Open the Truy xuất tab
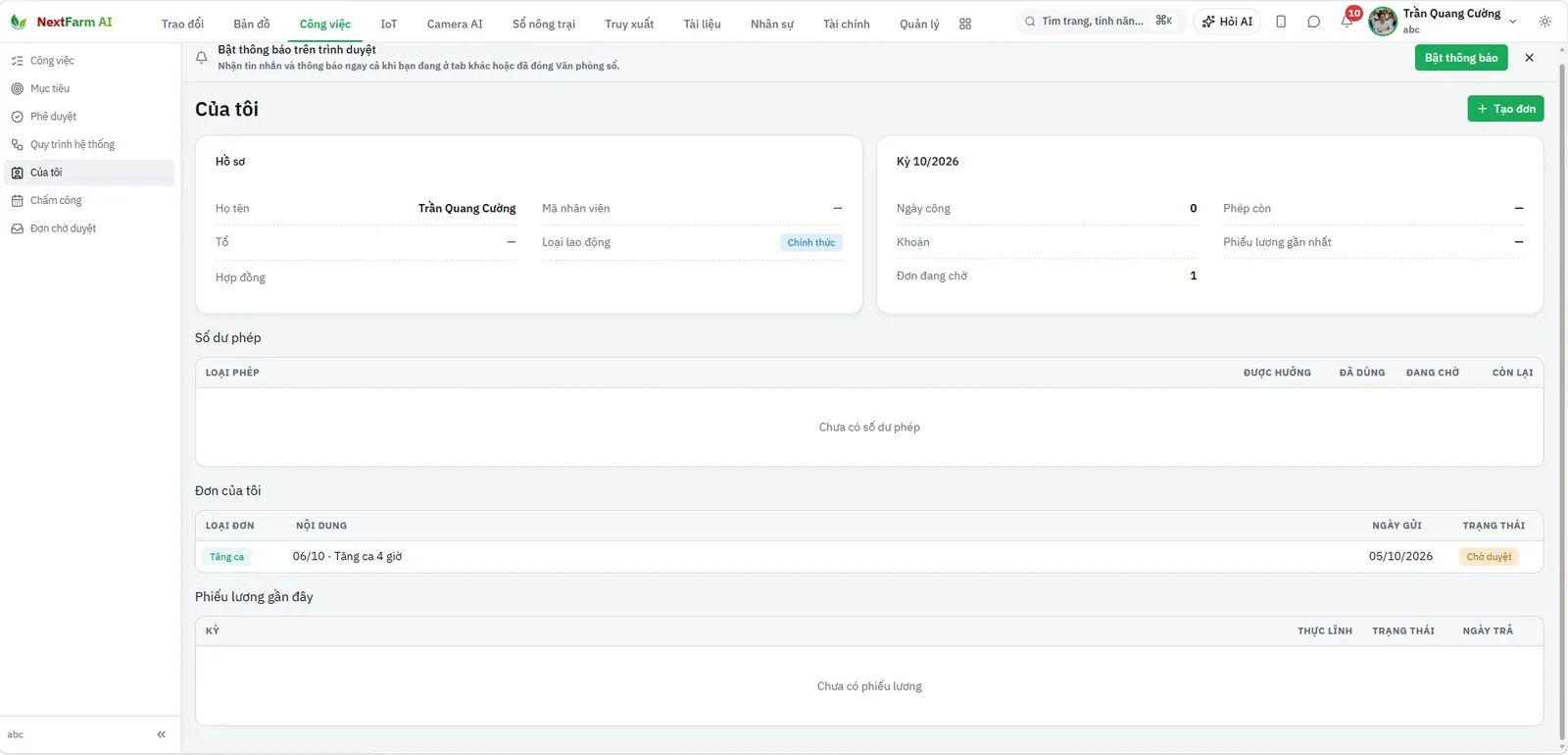The height and width of the screenshot is (755, 1568). coord(629,24)
